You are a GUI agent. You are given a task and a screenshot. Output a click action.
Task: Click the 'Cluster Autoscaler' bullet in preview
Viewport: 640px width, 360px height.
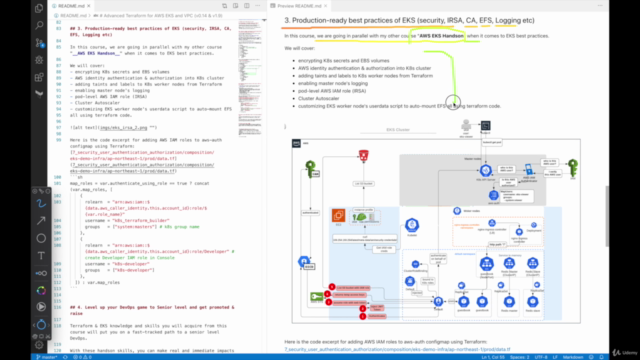click(318, 98)
